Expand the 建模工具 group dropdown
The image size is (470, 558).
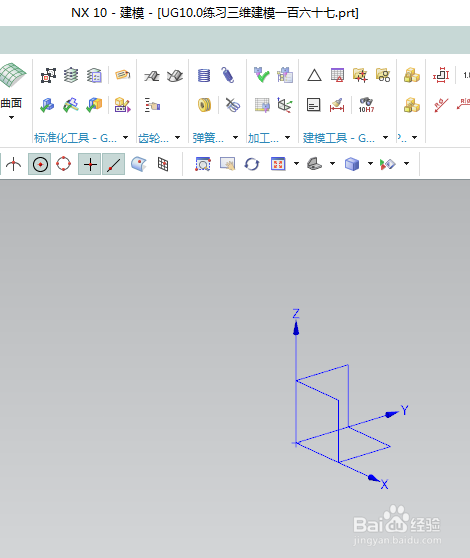click(385, 137)
